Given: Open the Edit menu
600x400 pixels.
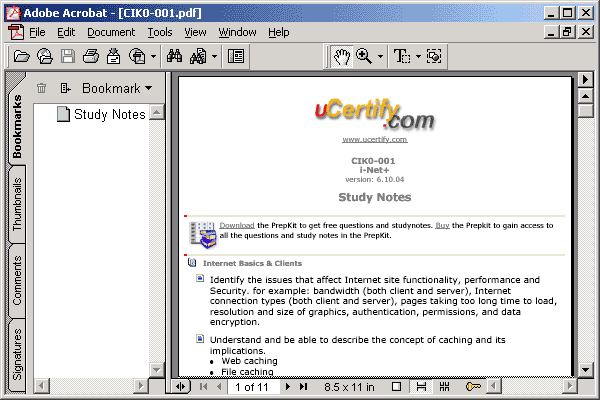Looking at the screenshot, I should click(66, 32).
